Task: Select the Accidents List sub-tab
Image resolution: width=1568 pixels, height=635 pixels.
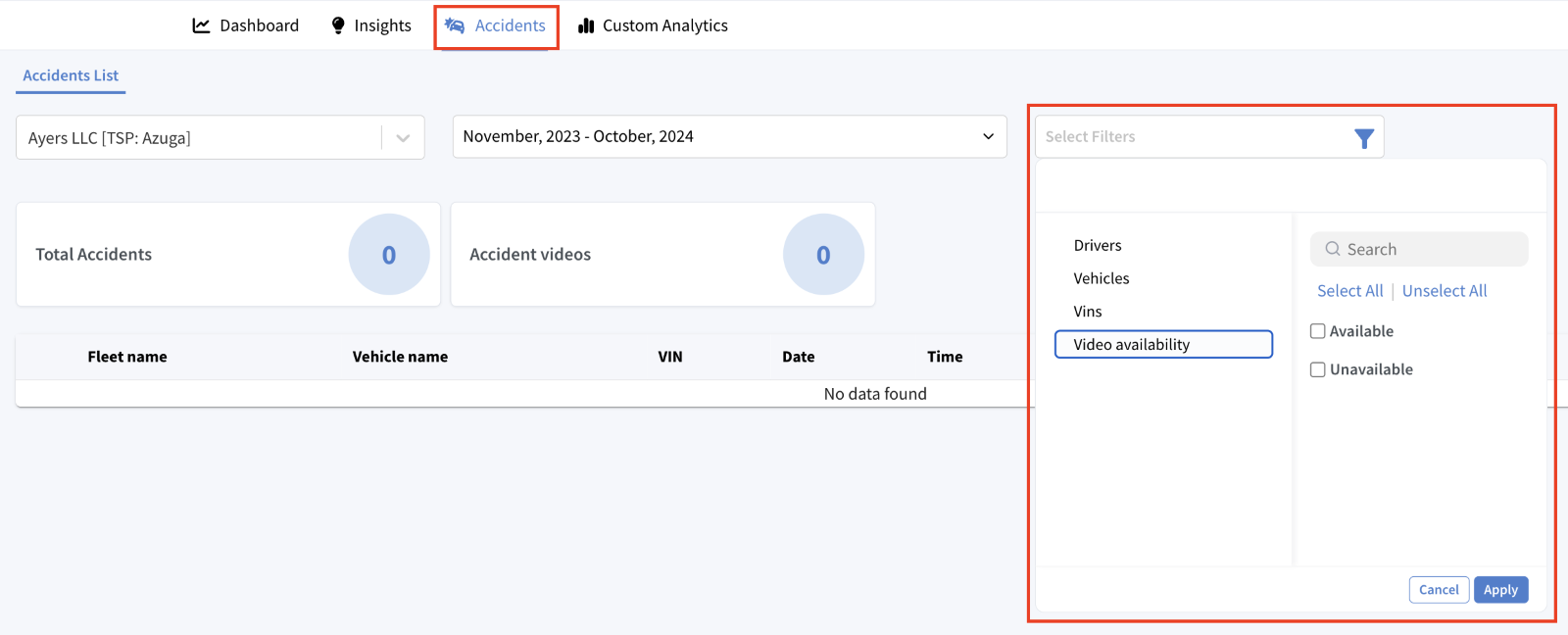Action: tap(71, 75)
